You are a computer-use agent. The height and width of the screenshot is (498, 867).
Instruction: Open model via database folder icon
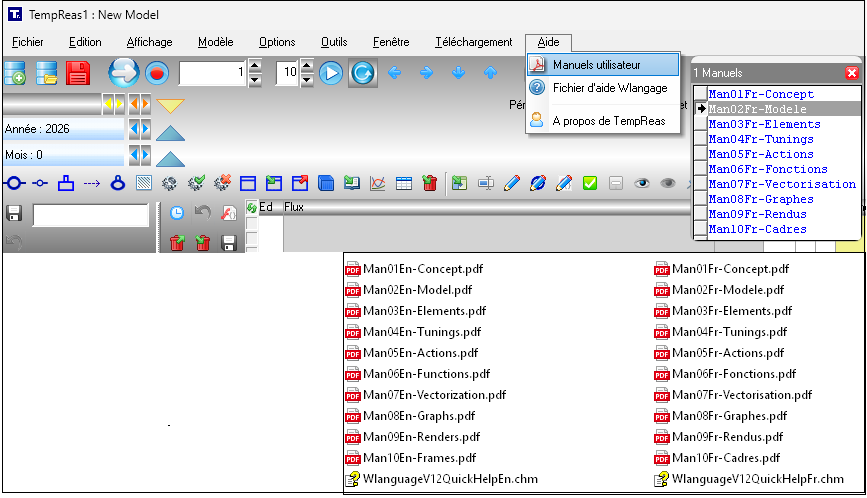[46, 73]
